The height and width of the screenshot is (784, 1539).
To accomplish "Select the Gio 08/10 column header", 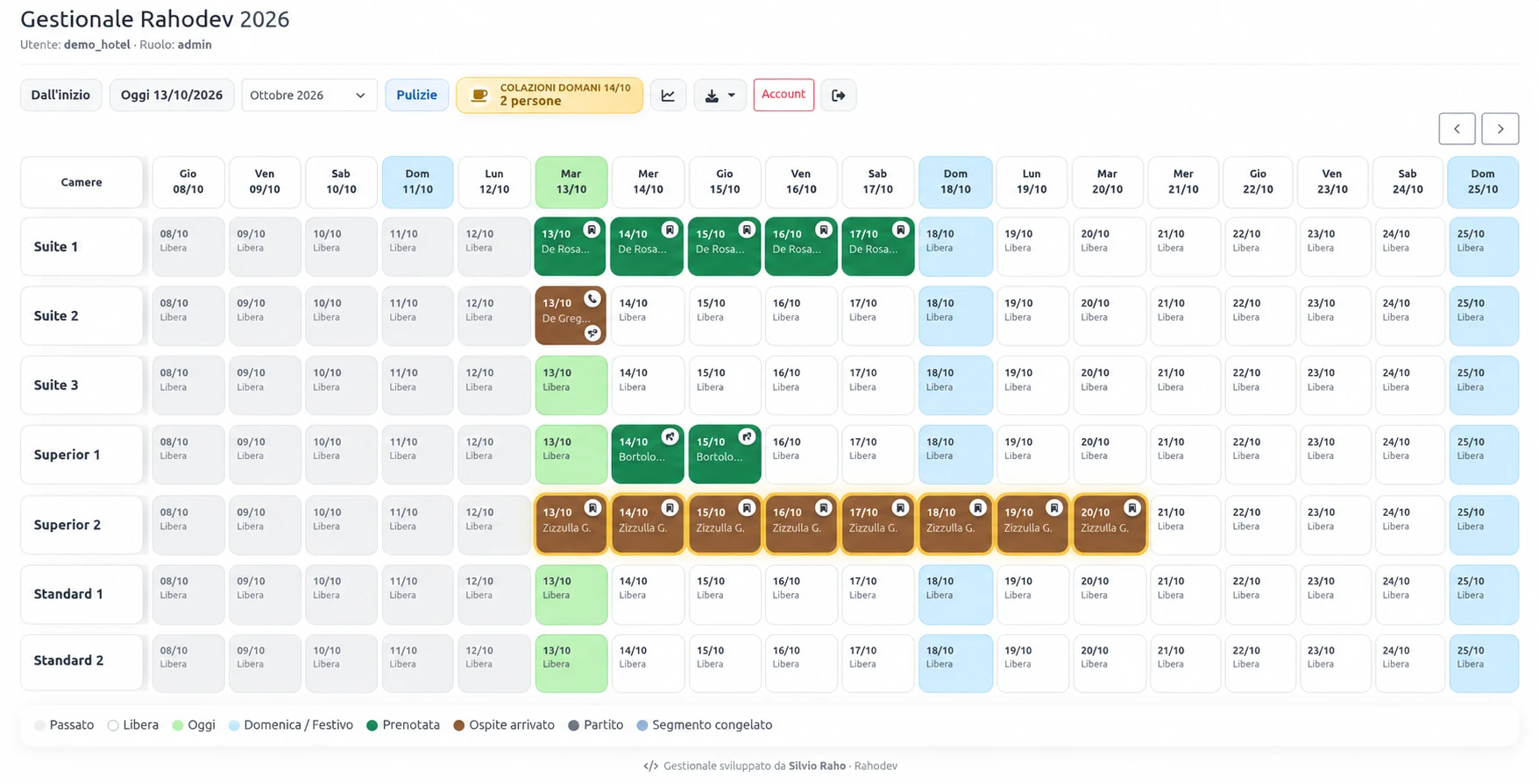I will click(x=188, y=182).
